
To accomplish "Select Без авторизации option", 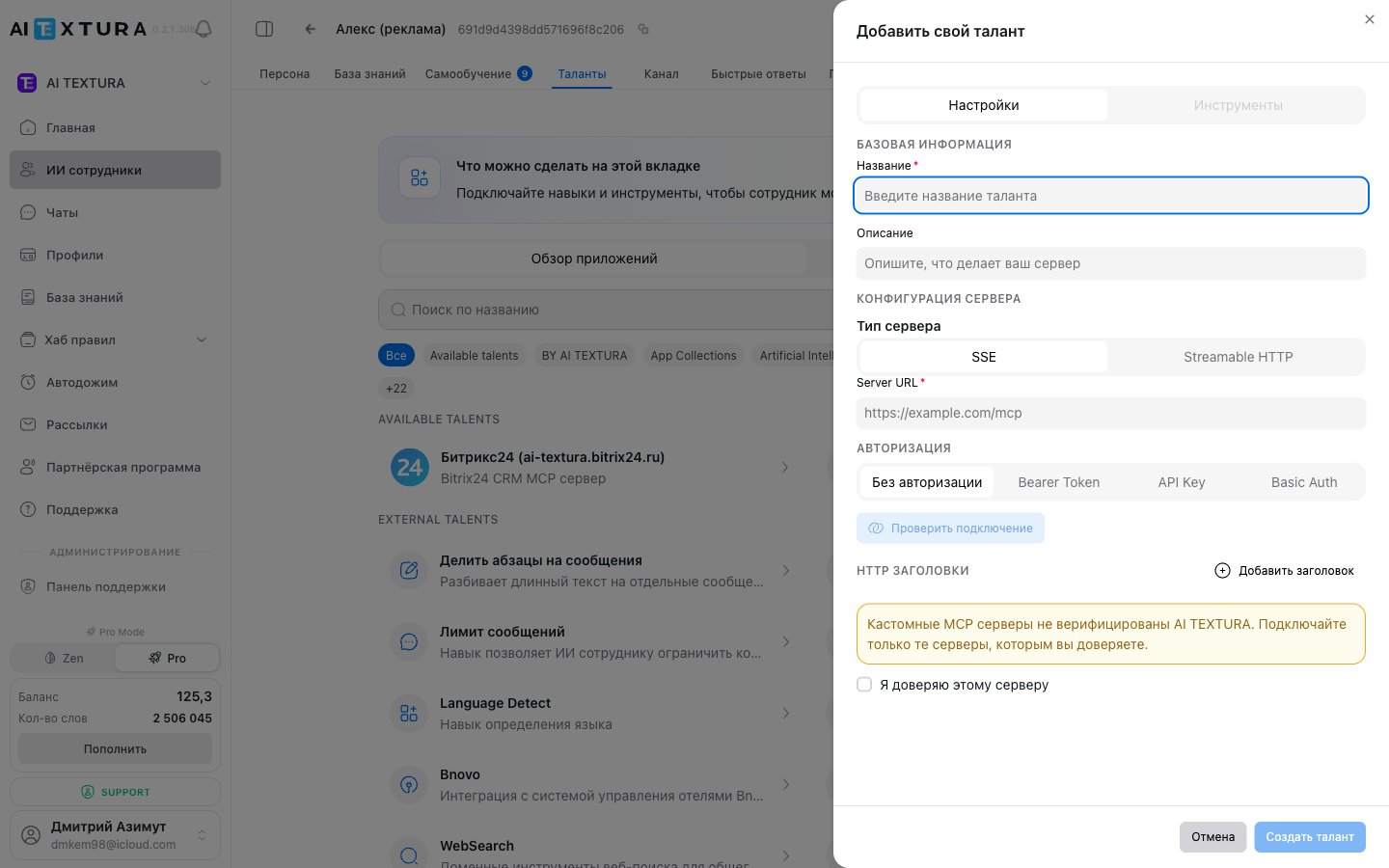I will coord(927,482).
